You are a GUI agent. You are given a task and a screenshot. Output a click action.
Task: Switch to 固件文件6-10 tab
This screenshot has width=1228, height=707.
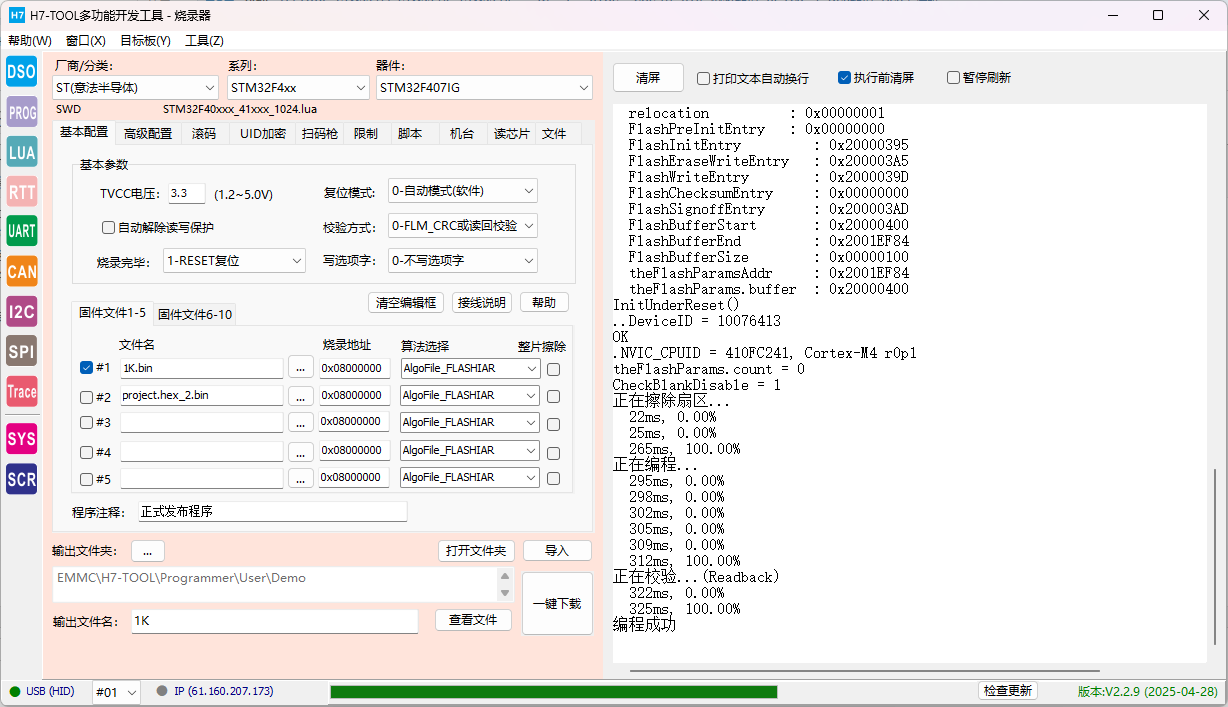195,315
